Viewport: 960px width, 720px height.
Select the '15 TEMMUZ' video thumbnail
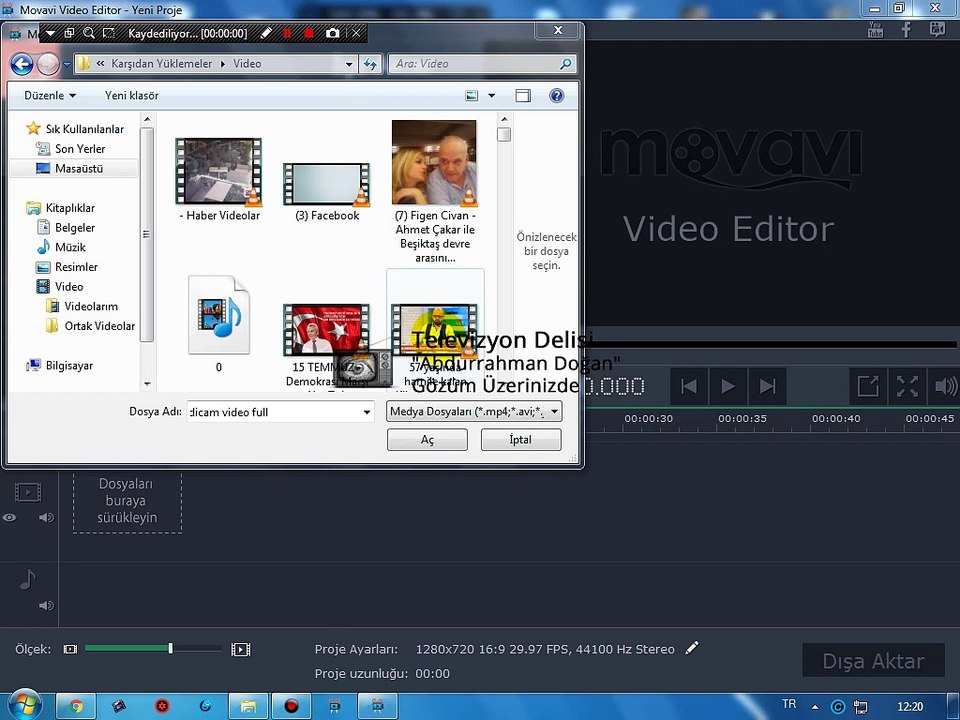pos(326,331)
